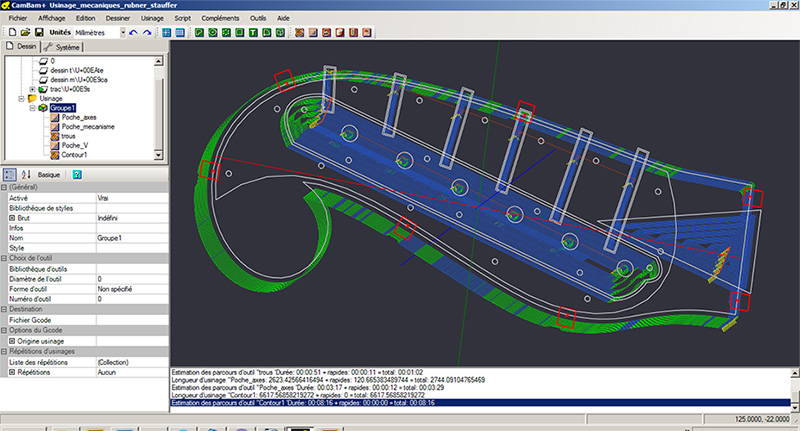The width and height of the screenshot is (800, 431).
Task: Click the log panel scroll up arrow
Action: pos(795,373)
